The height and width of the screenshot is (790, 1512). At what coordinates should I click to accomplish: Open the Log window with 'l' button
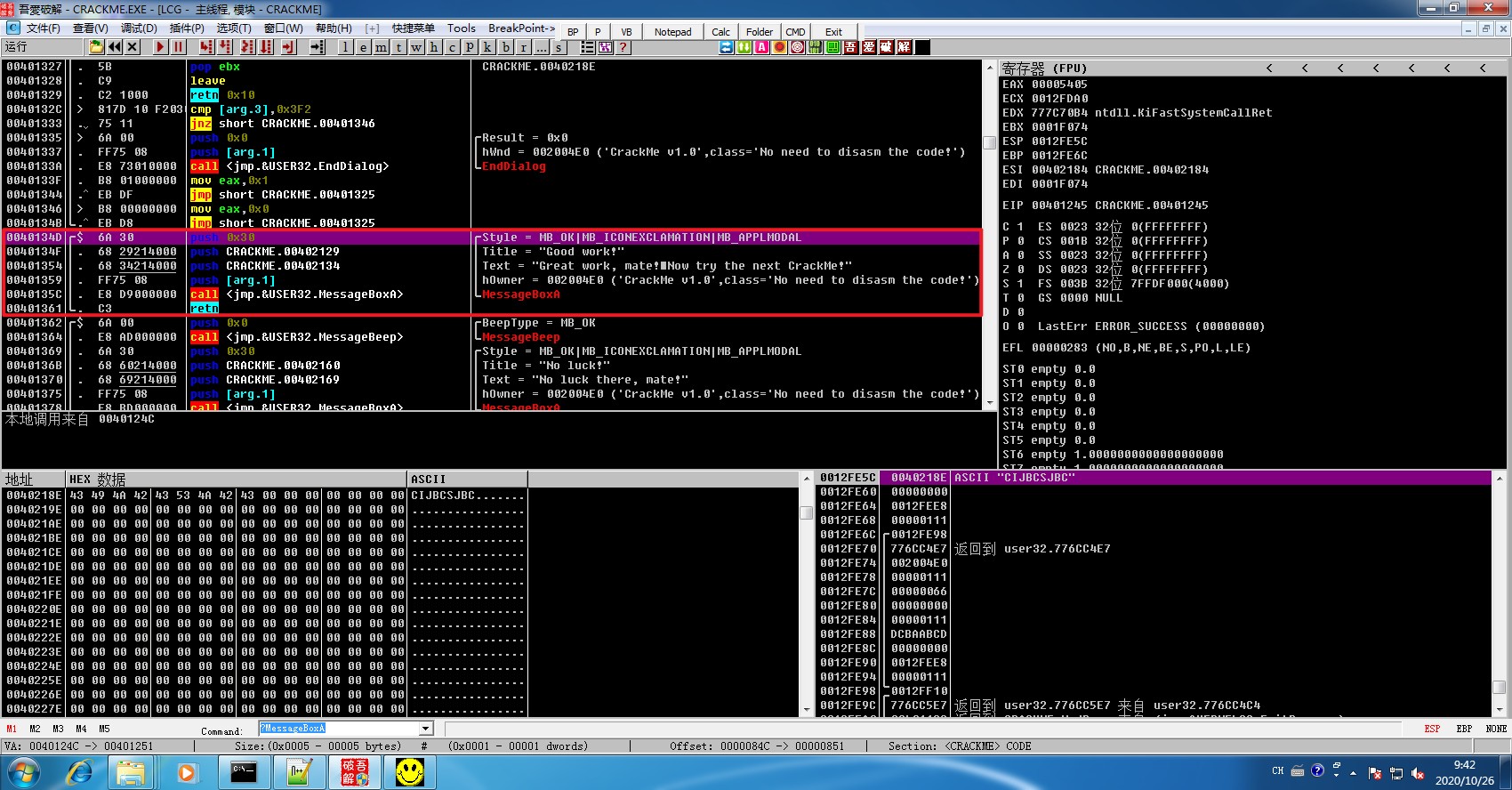(x=346, y=47)
